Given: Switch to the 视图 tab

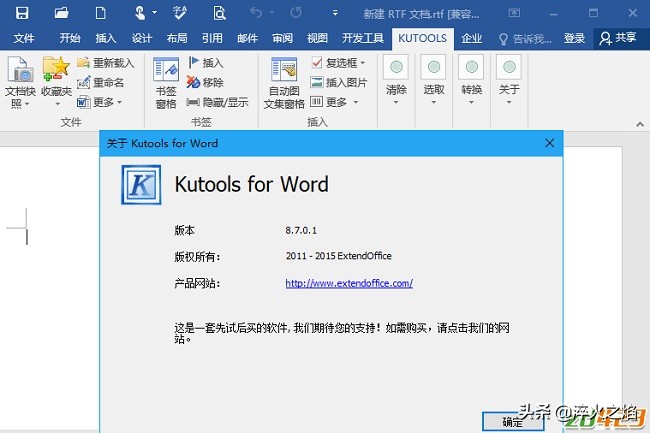Looking at the screenshot, I should point(318,39).
